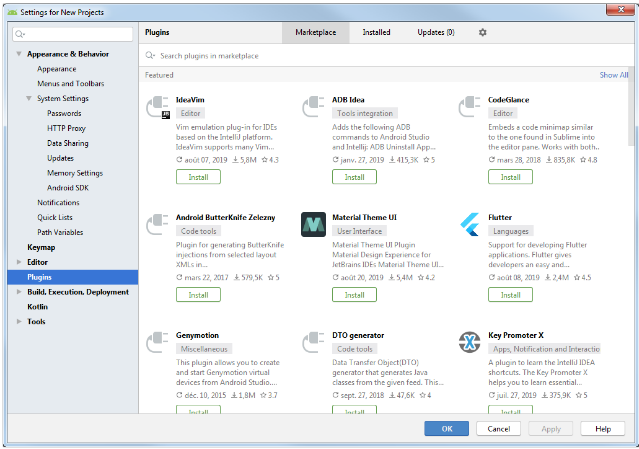The height and width of the screenshot is (449, 639).
Task: Focus the Search plugins in marketplace field
Action: [x=380, y=56]
